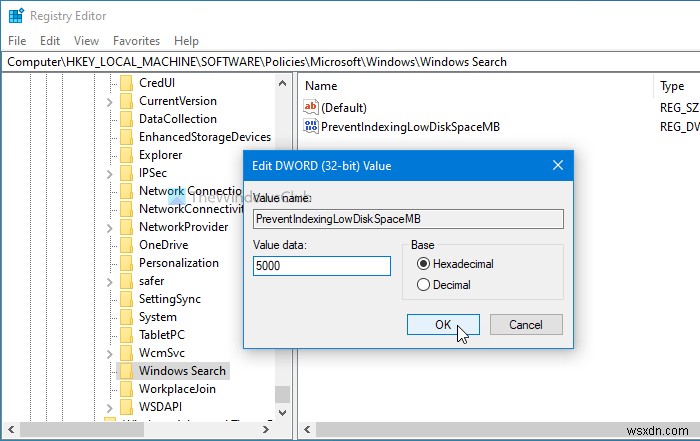Click the tree pane horizontal scrollbar thumb
The height and width of the screenshot is (441, 700).
82,429
